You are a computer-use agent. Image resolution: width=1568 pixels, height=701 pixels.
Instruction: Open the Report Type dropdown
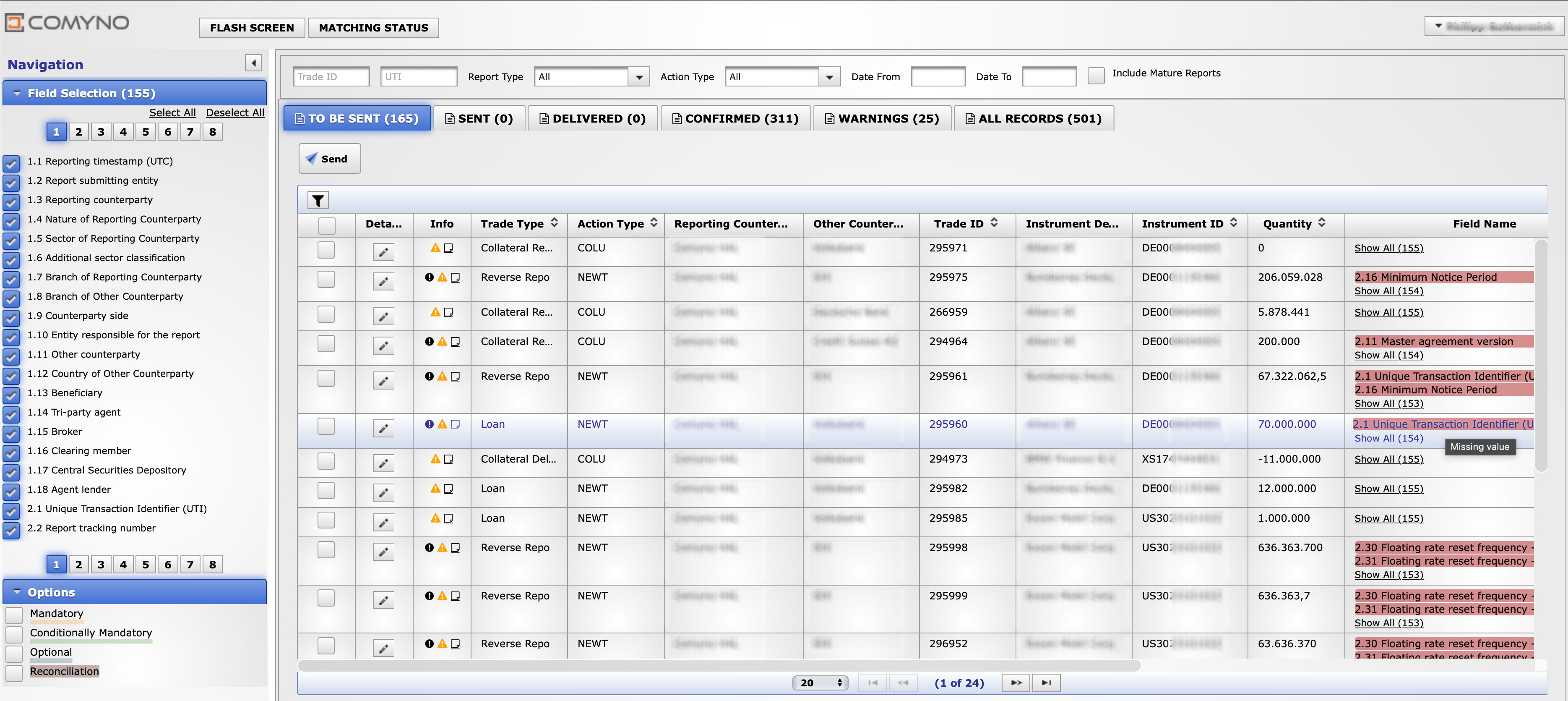coord(591,77)
